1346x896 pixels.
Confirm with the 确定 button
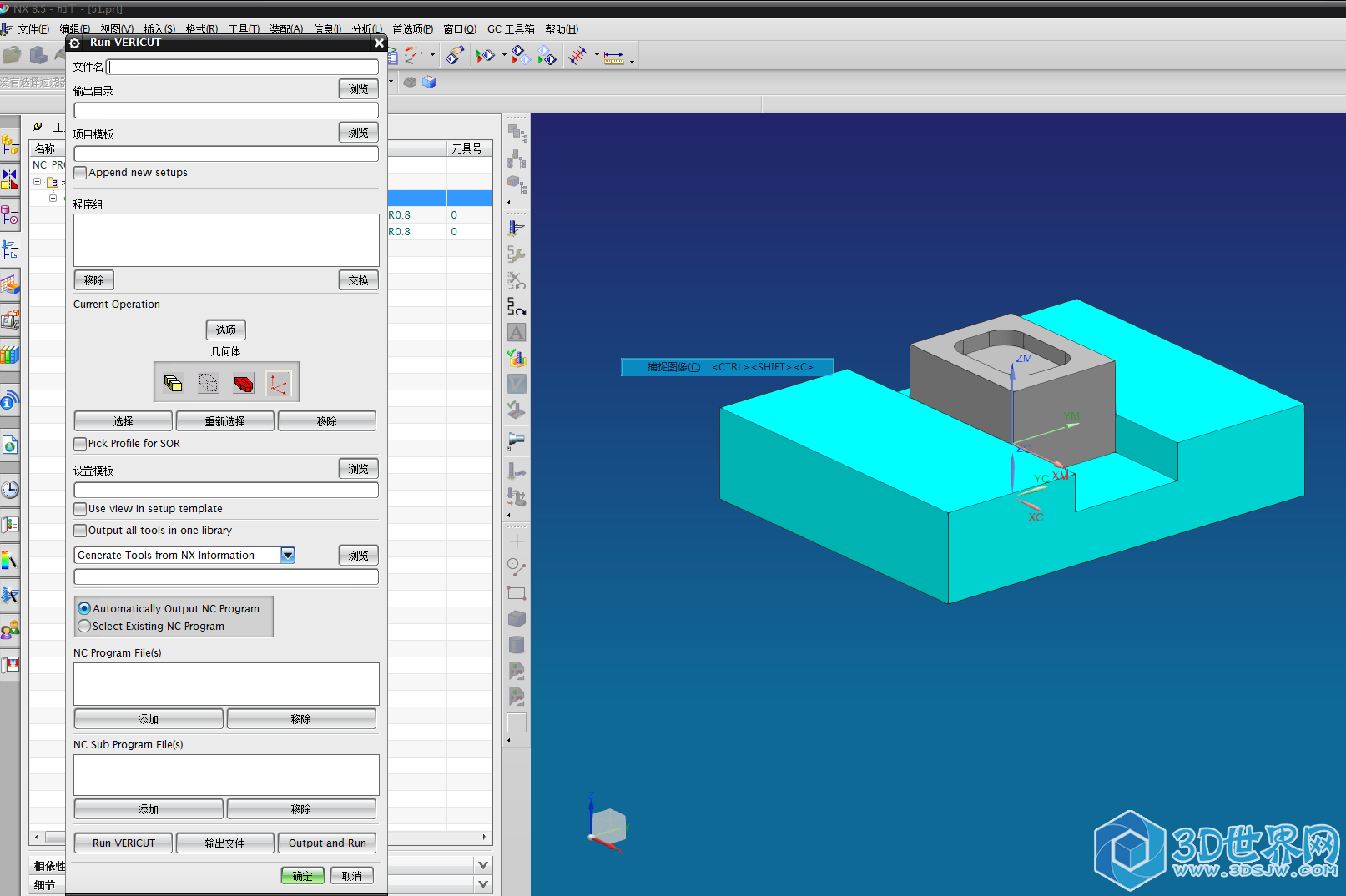(x=302, y=876)
